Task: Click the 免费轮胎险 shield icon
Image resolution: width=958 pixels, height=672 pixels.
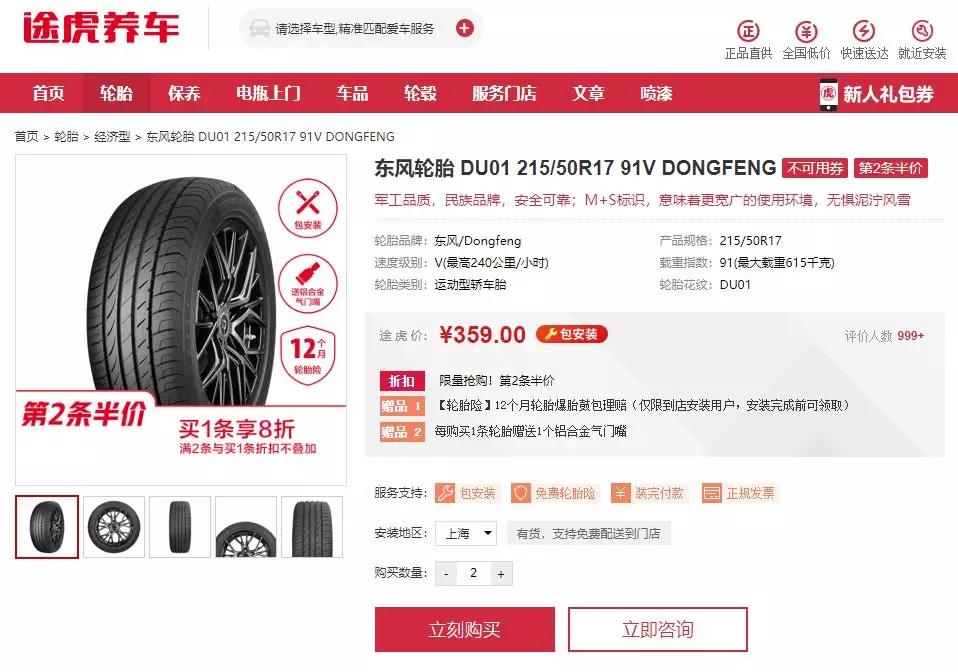Action: [x=521, y=493]
